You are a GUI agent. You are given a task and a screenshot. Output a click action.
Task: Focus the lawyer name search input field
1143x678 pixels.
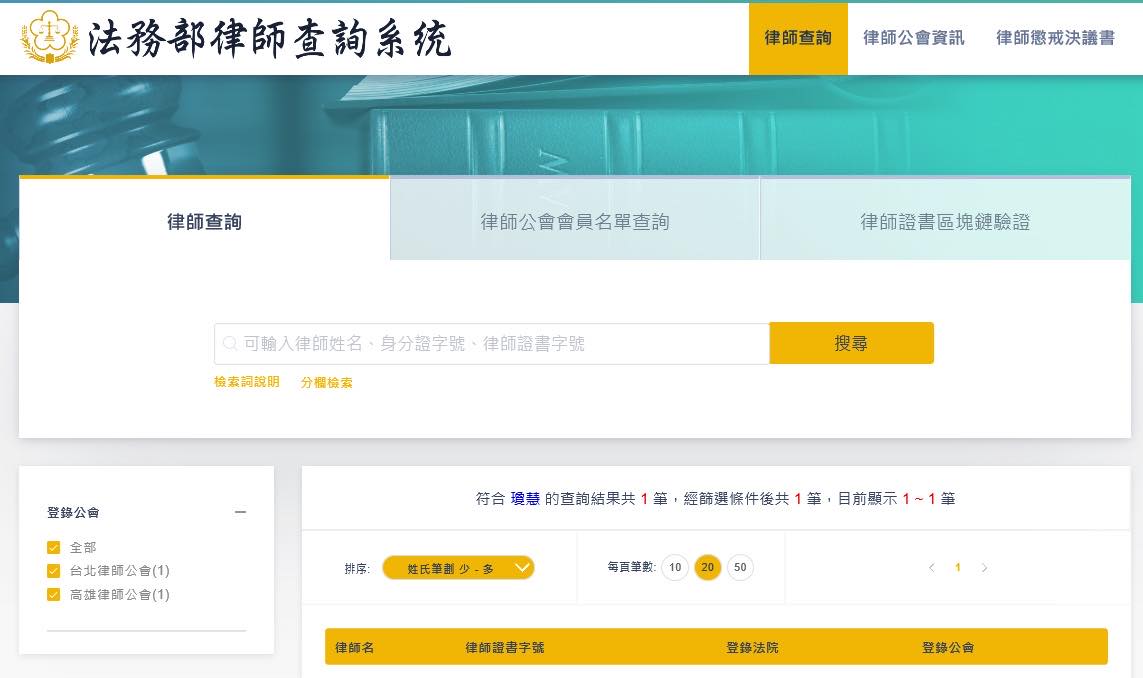(492, 343)
